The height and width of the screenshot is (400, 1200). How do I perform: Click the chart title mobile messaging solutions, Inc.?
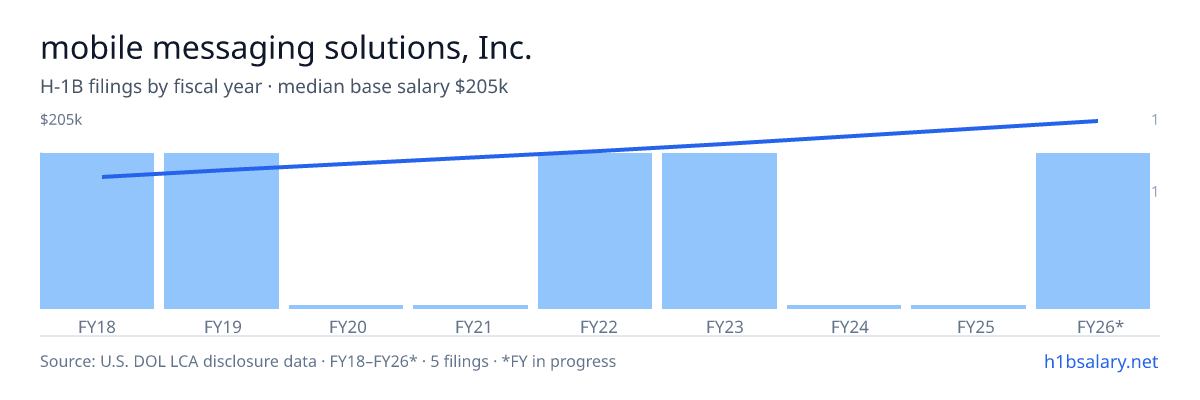286,47
